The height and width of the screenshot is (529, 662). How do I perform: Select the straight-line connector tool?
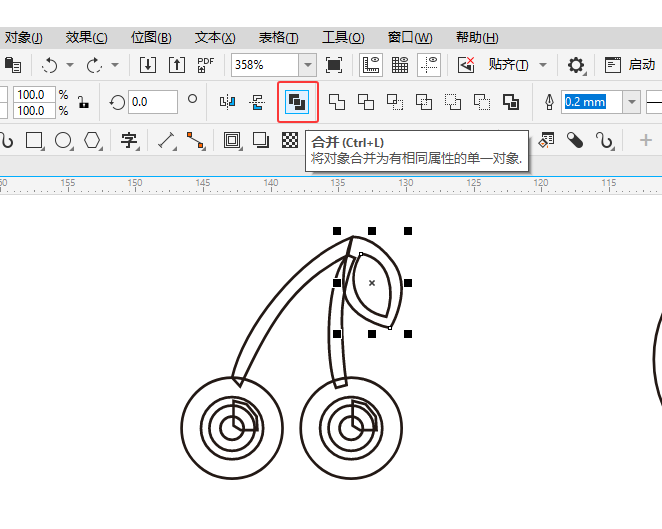[x=195, y=141]
